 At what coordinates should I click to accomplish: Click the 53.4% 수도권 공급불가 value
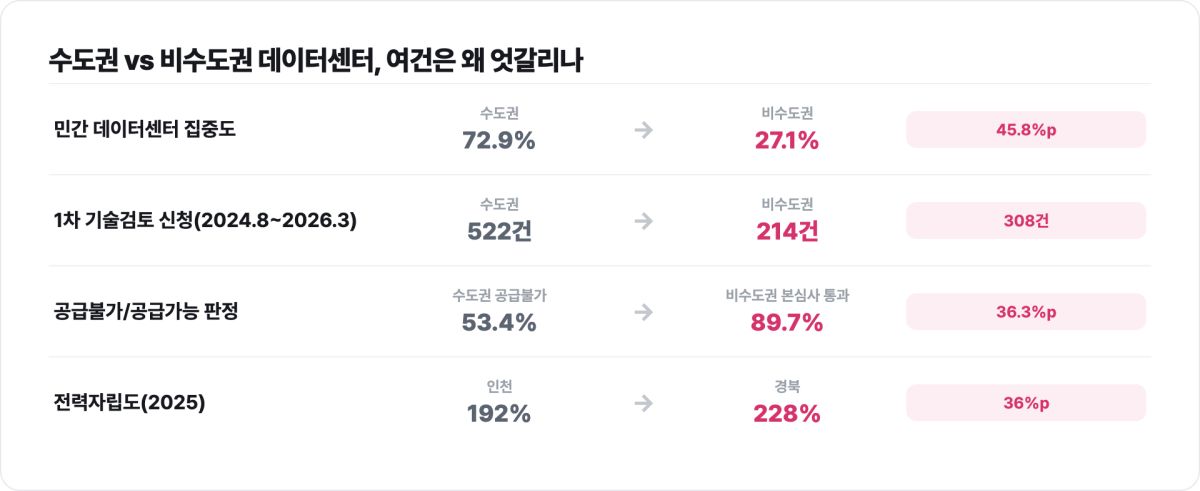pos(499,323)
